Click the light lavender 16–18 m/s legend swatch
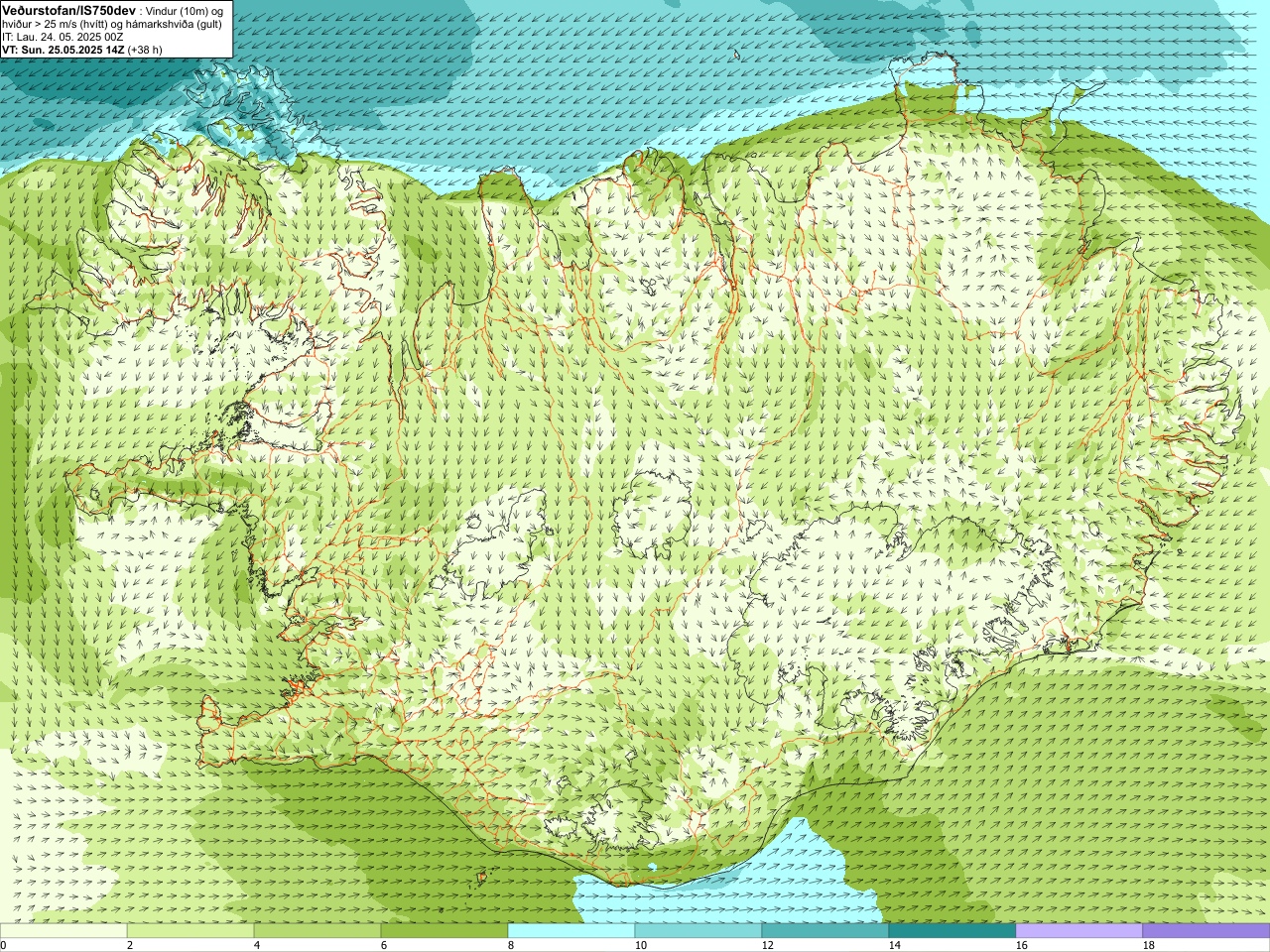The image size is (1270, 952). click(x=1079, y=931)
